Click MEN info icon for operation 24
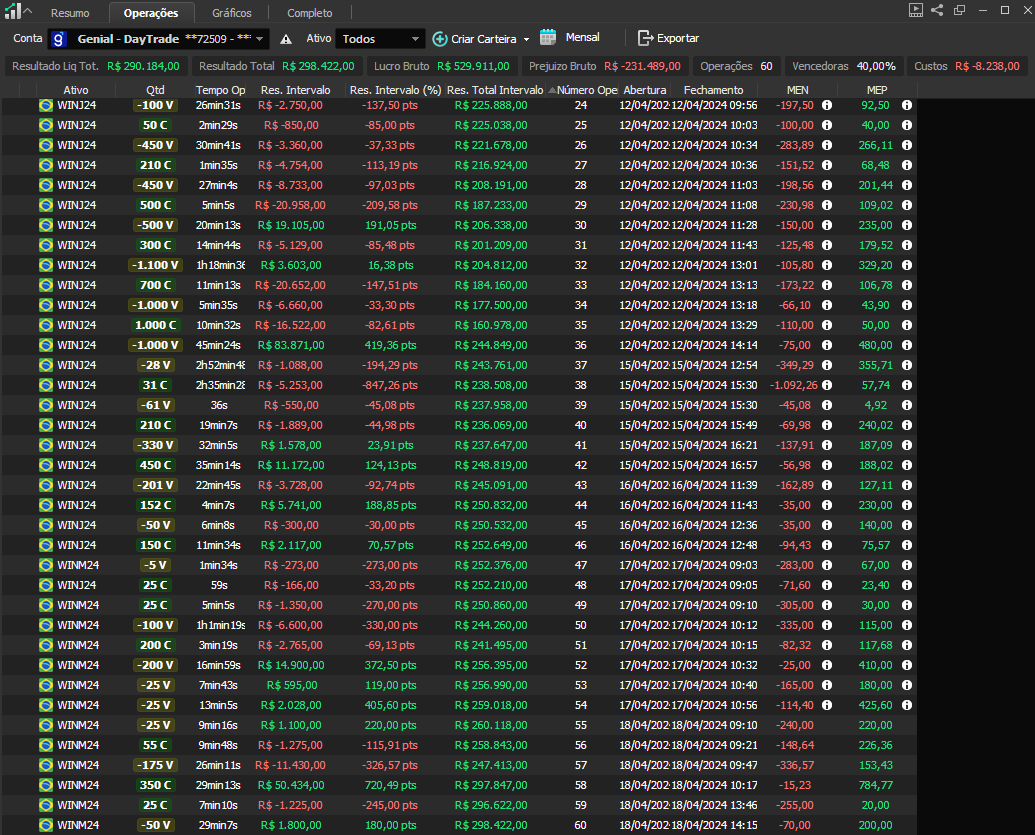The width and height of the screenshot is (1035, 835). [x=826, y=105]
